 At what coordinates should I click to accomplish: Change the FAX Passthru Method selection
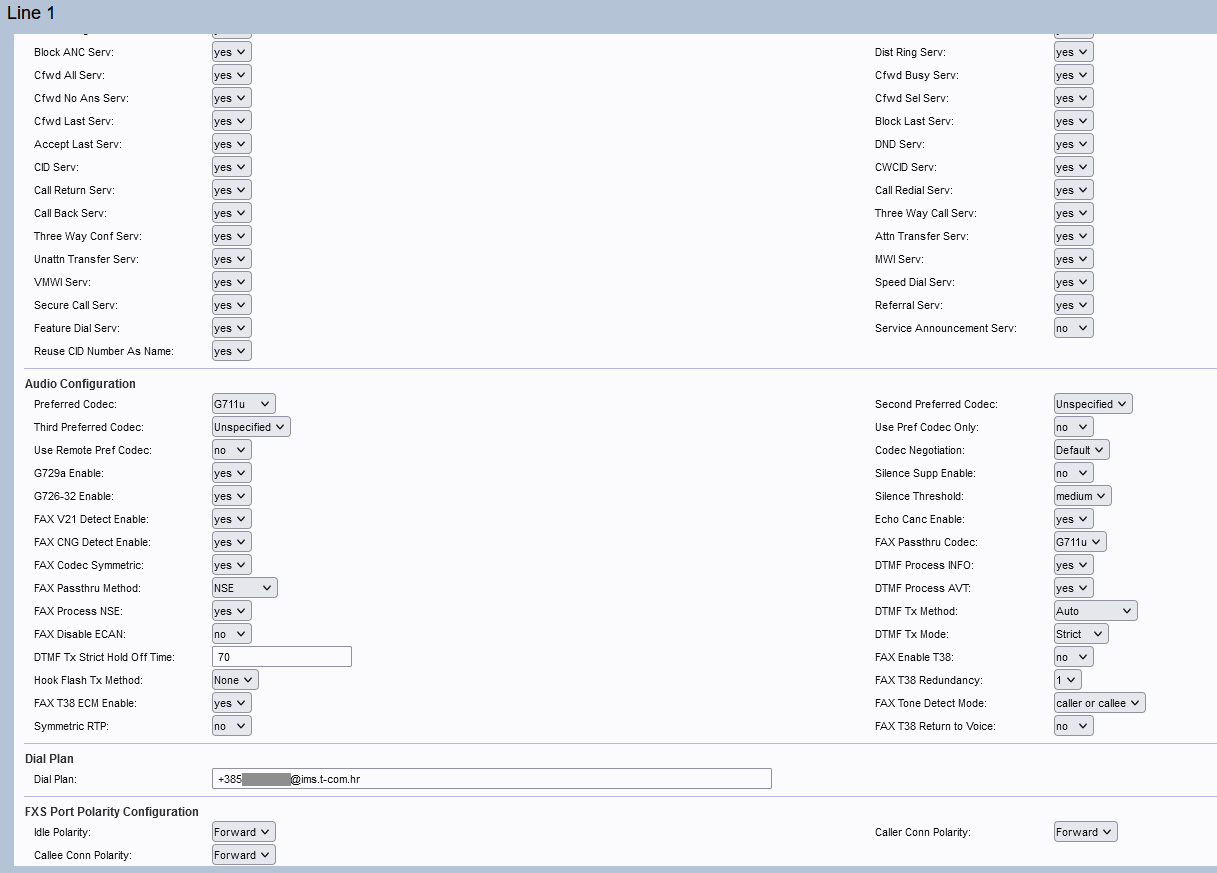pos(244,588)
